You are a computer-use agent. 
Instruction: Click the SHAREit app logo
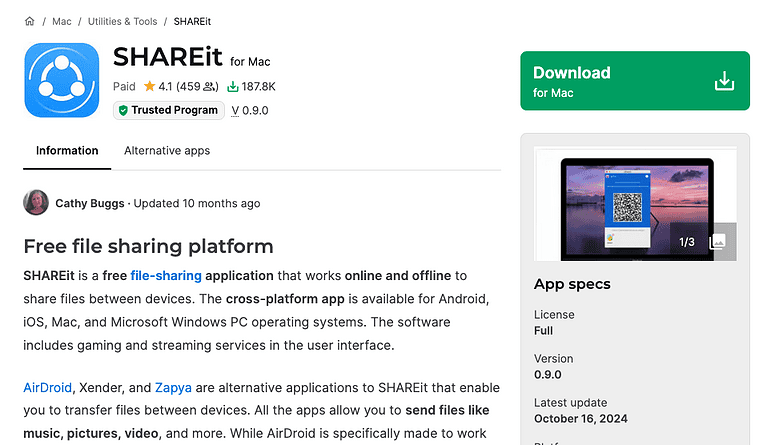point(61,81)
